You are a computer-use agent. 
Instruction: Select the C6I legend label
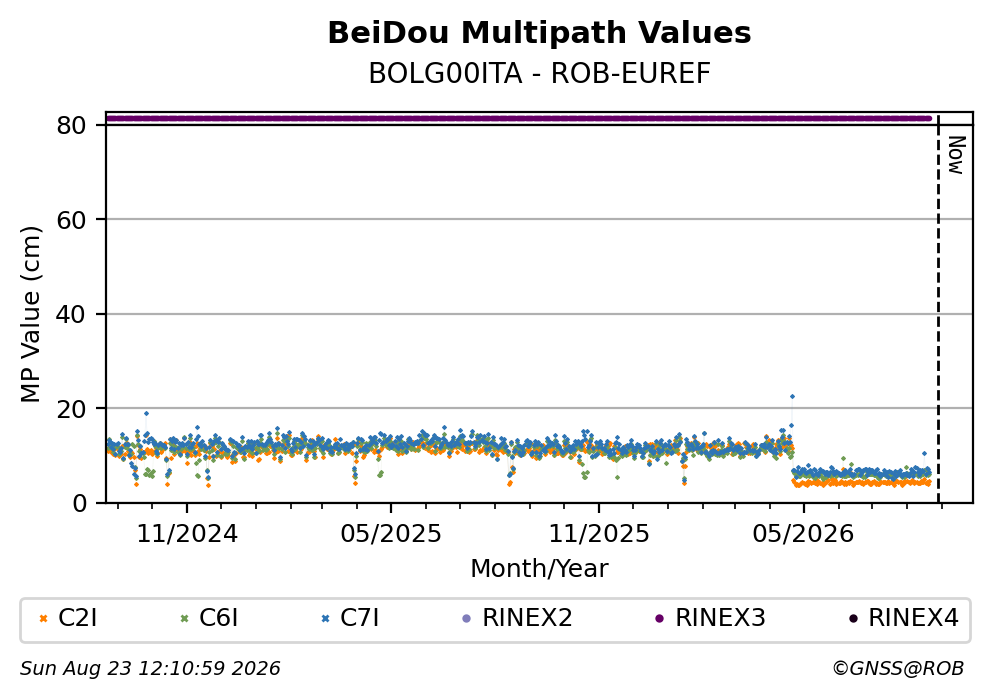(218, 618)
